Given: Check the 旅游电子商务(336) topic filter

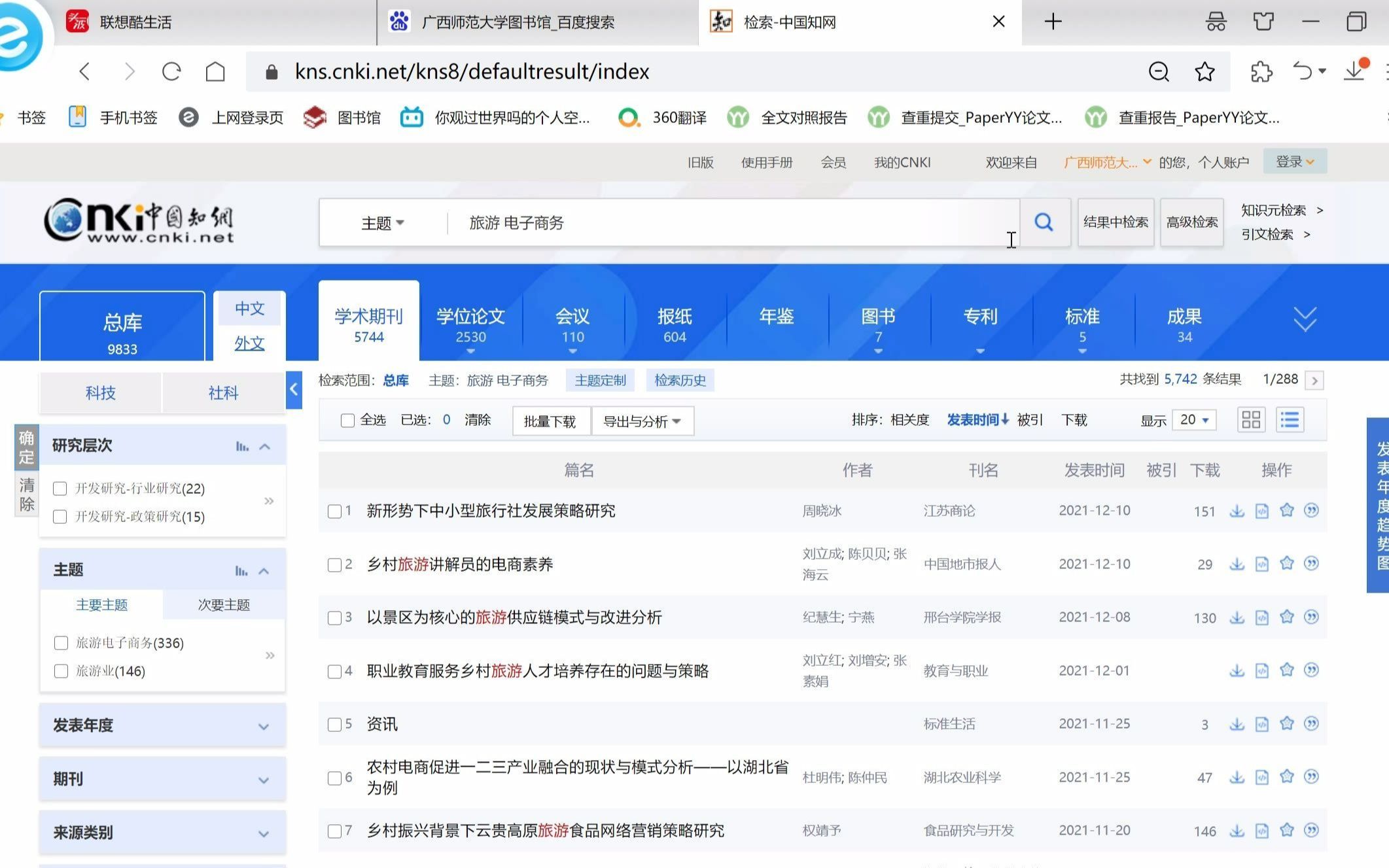Looking at the screenshot, I should tap(61, 643).
